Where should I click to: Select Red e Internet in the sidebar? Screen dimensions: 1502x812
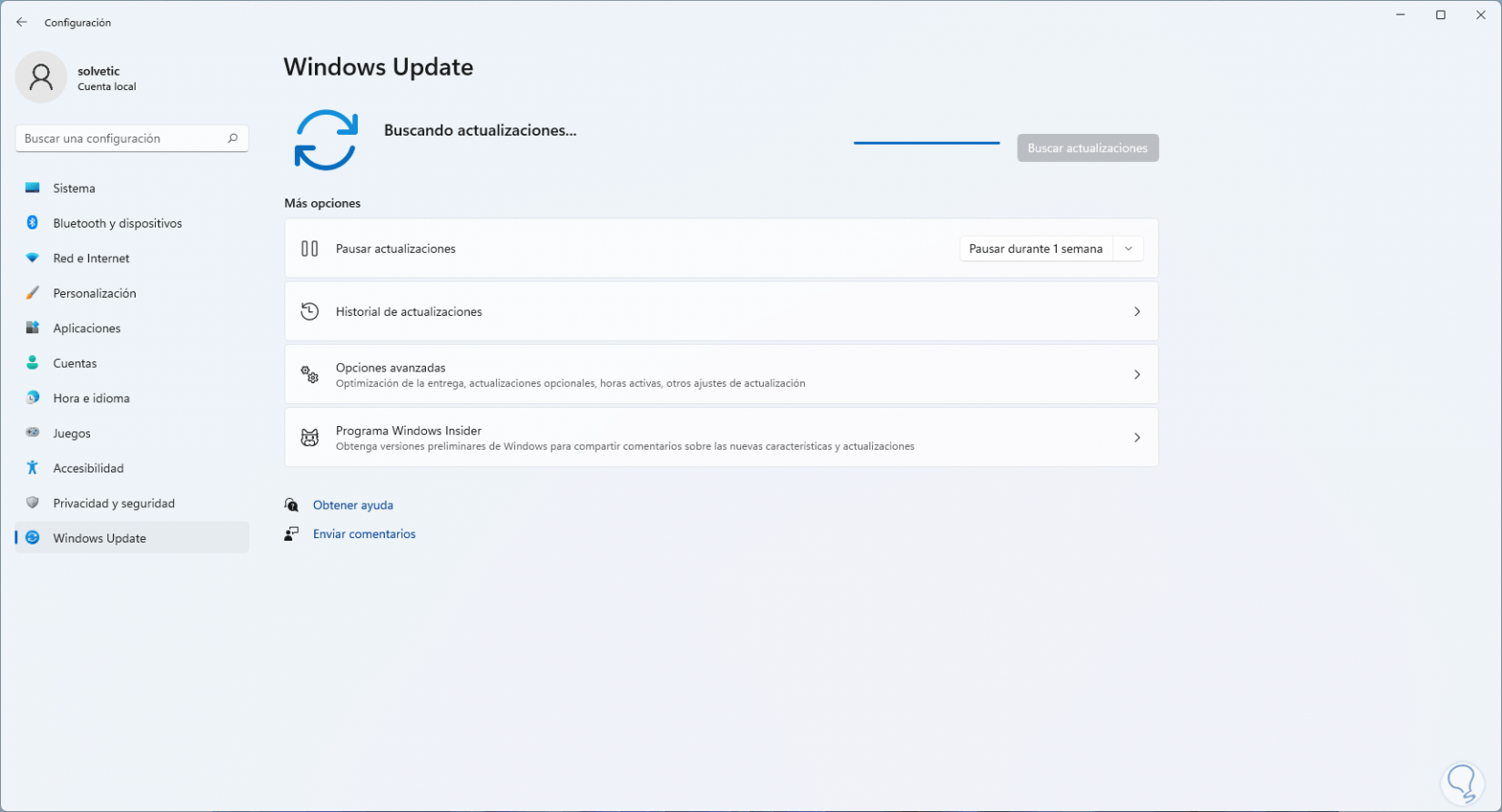coord(132,259)
